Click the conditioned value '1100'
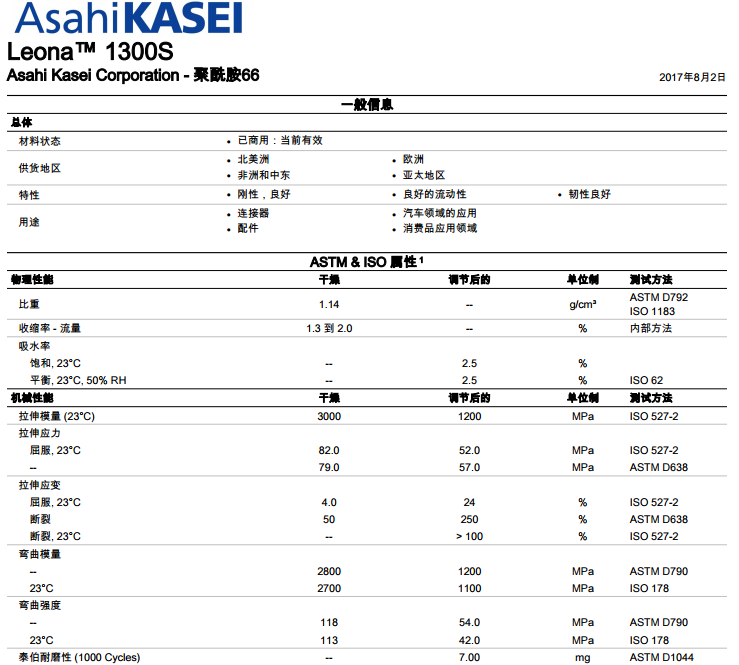The height and width of the screenshot is (665, 739). (x=469, y=588)
